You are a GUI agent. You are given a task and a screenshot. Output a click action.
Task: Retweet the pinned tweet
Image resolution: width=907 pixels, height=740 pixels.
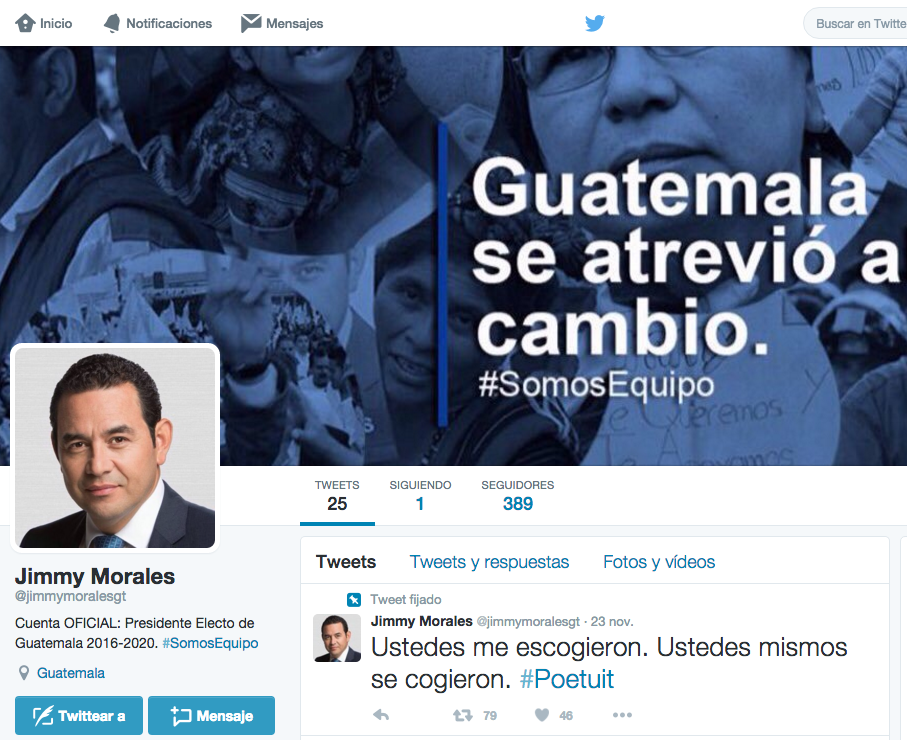coord(462,716)
